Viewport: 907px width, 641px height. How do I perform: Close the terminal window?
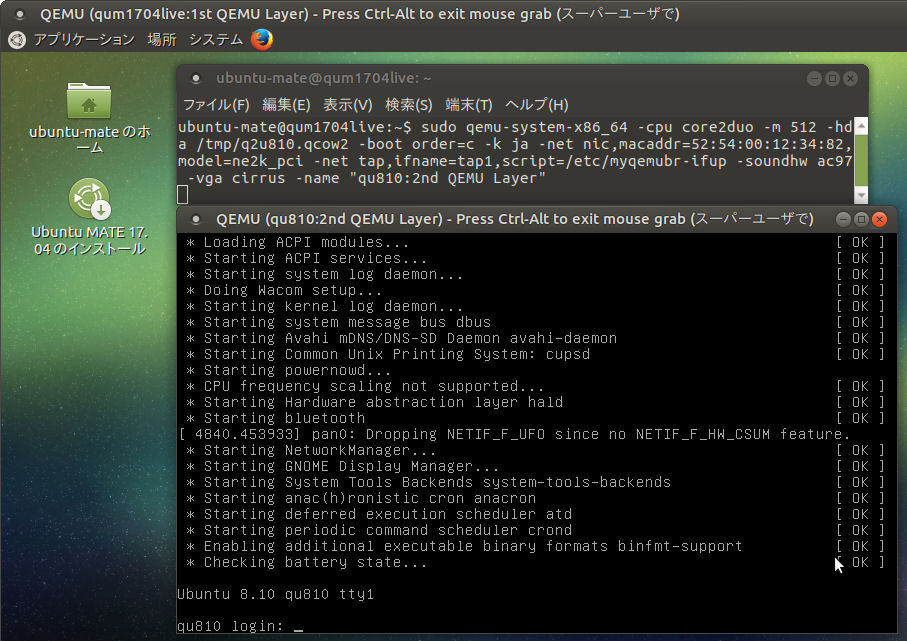pyautogui.click(x=850, y=78)
